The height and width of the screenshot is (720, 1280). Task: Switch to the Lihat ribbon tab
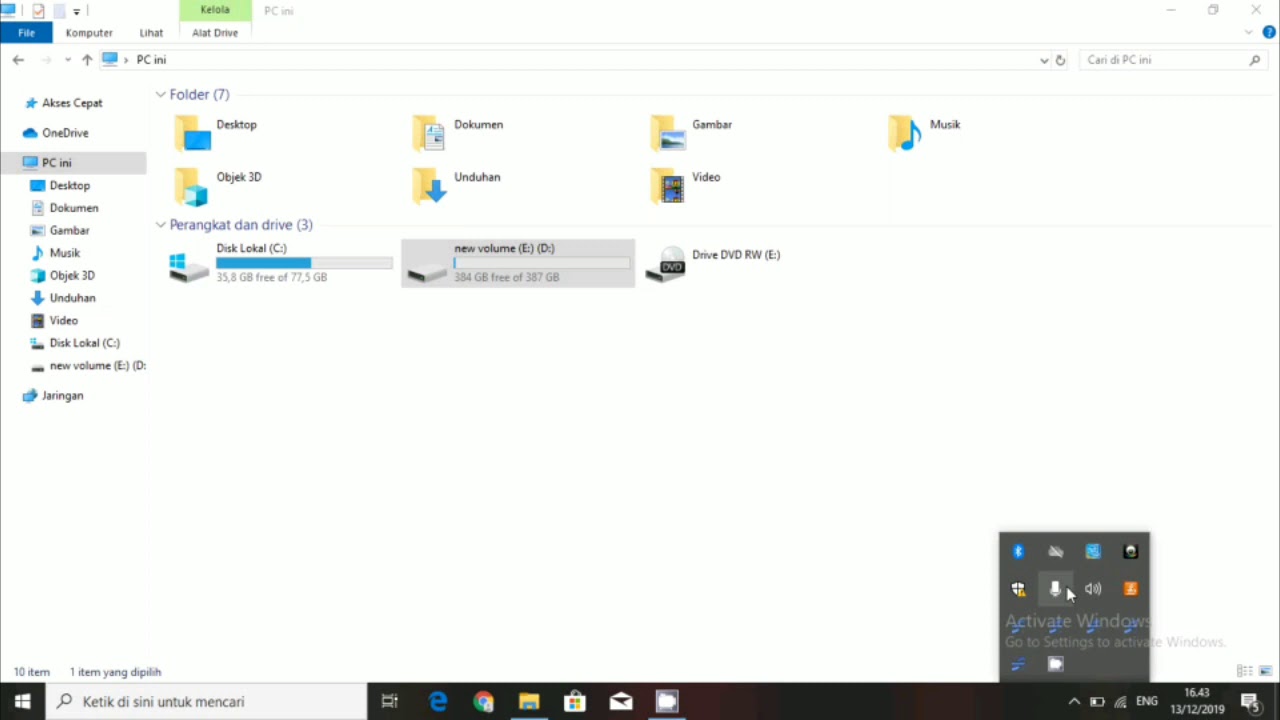151,33
